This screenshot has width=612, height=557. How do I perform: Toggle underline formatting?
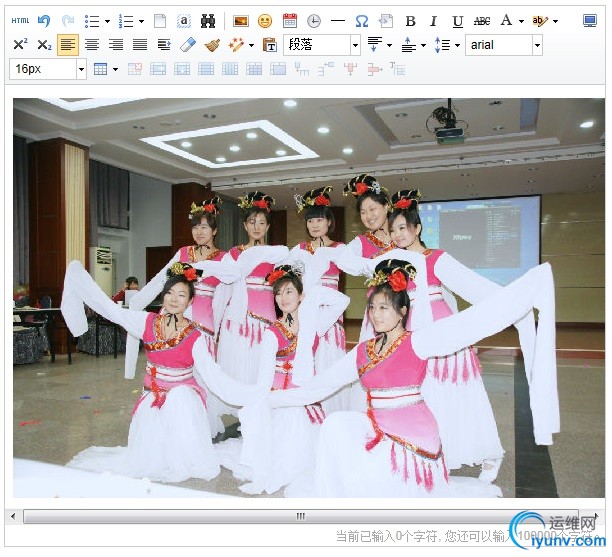coord(457,21)
